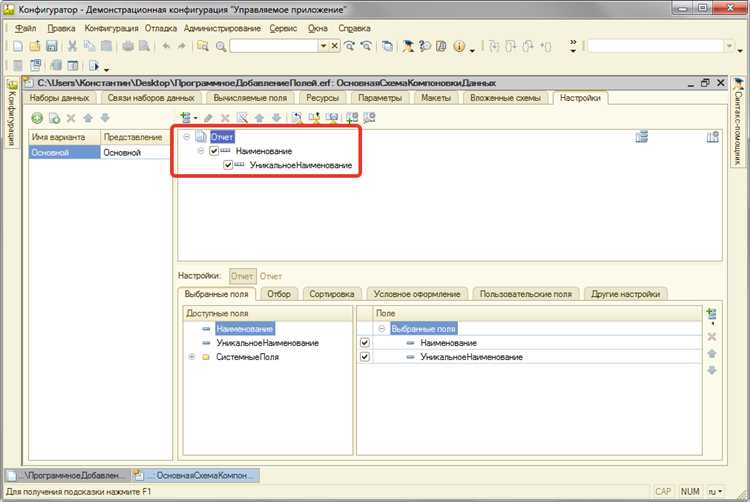Open the search combo box dropdown arrow
The image size is (750, 502).
pyautogui.click(x=323, y=46)
